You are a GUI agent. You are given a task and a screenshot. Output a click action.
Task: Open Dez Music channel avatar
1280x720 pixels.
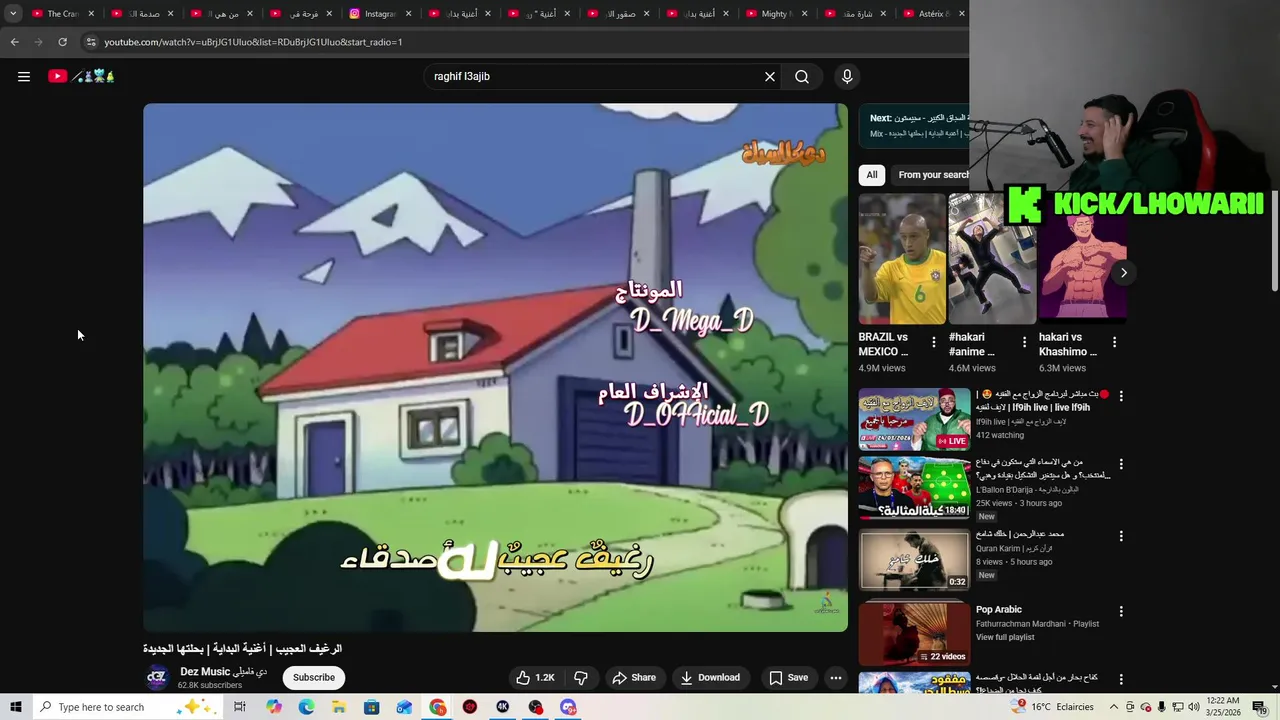coord(157,677)
